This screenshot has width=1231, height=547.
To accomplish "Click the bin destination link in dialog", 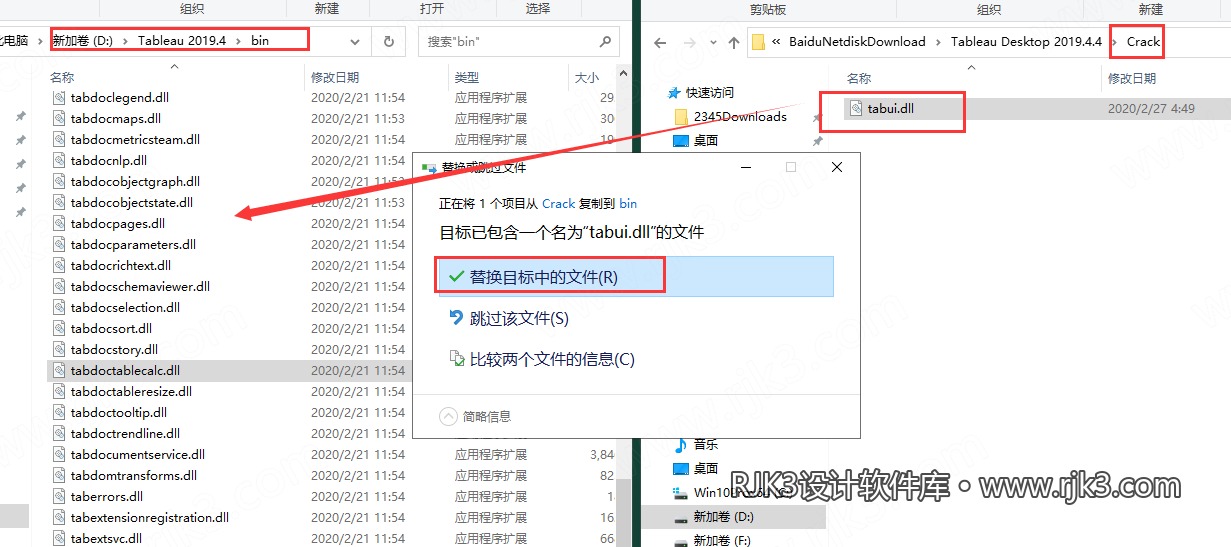I will pos(628,203).
